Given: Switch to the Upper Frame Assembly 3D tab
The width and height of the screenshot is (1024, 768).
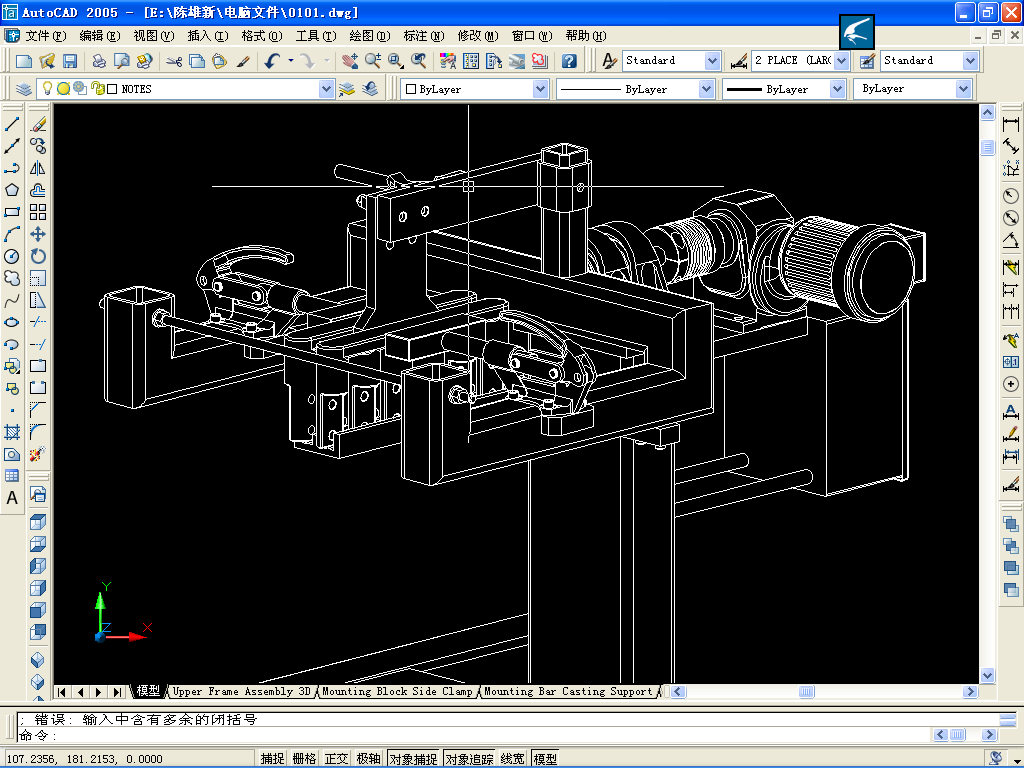Looking at the screenshot, I should [x=242, y=691].
